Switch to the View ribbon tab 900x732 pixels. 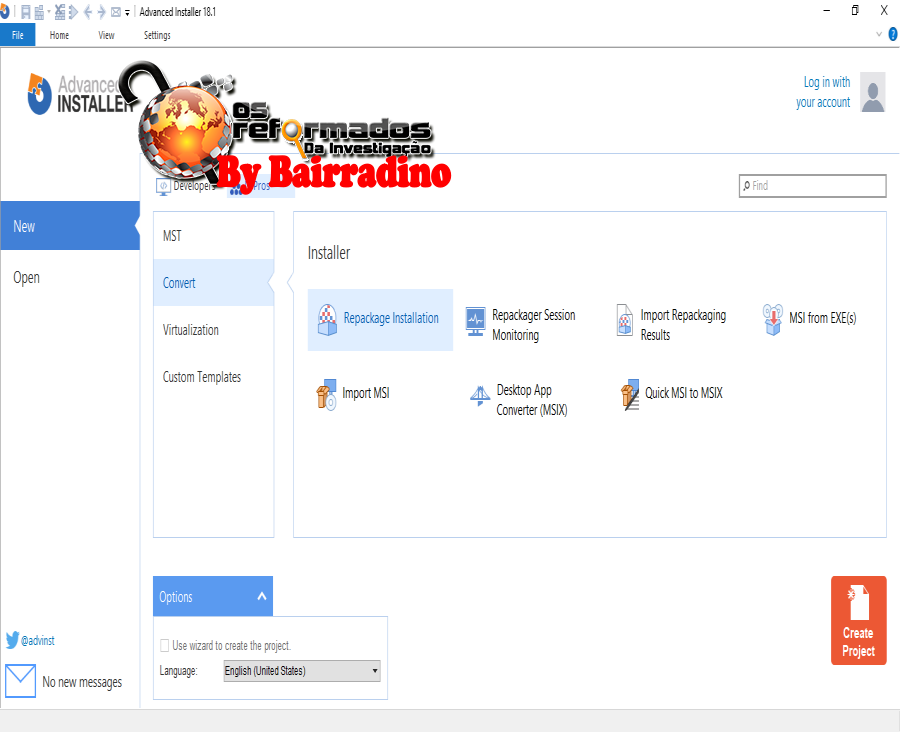pyautogui.click(x=106, y=35)
